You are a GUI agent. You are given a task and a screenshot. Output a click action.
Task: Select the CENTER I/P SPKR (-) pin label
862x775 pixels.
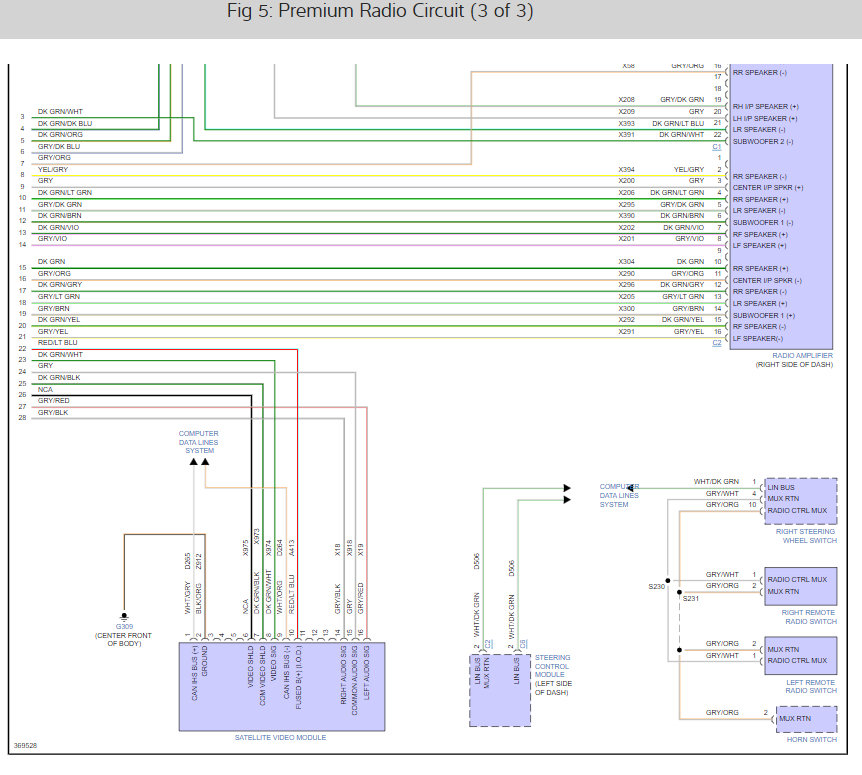(x=767, y=280)
